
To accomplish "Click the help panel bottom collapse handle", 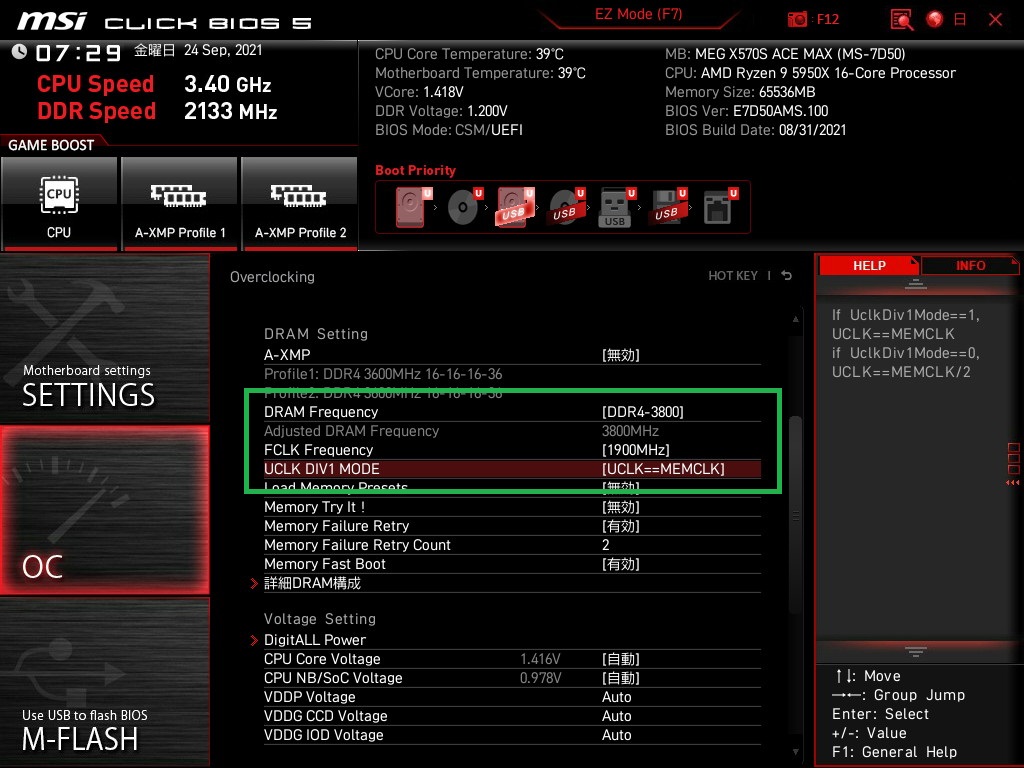I will tap(915, 652).
